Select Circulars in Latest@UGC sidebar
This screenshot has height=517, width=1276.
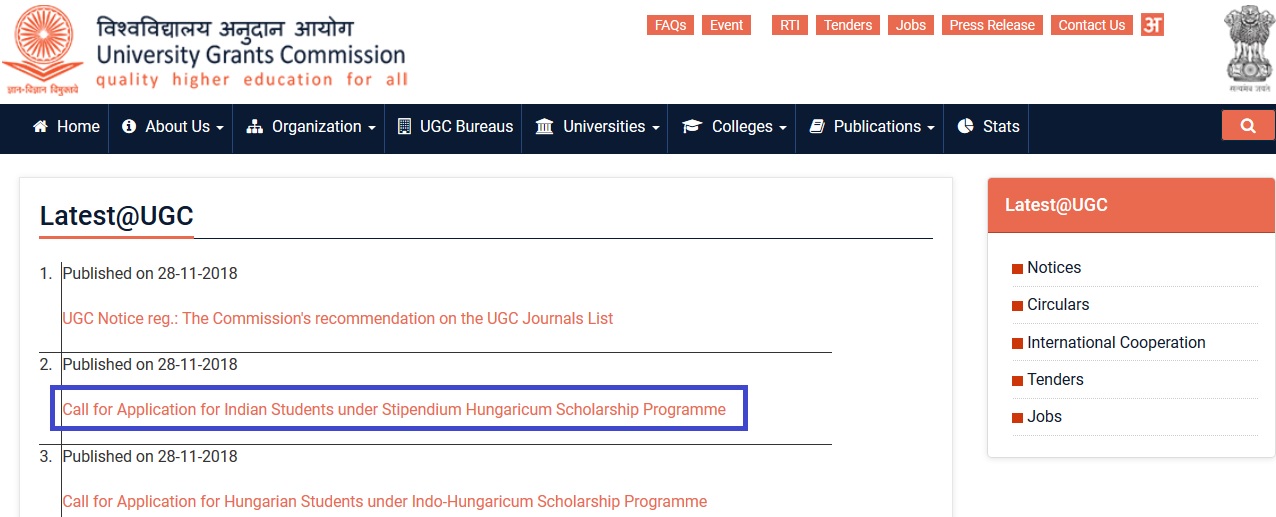coord(1058,305)
